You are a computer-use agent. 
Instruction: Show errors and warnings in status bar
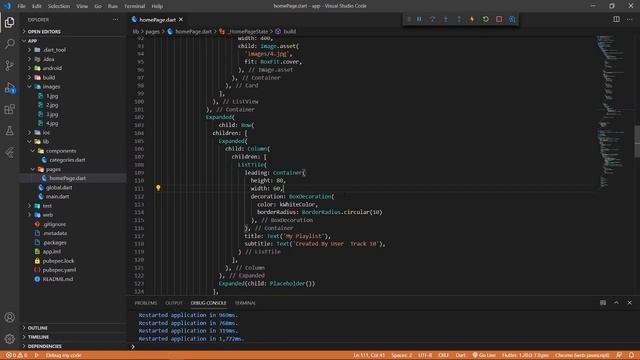(x=16, y=355)
